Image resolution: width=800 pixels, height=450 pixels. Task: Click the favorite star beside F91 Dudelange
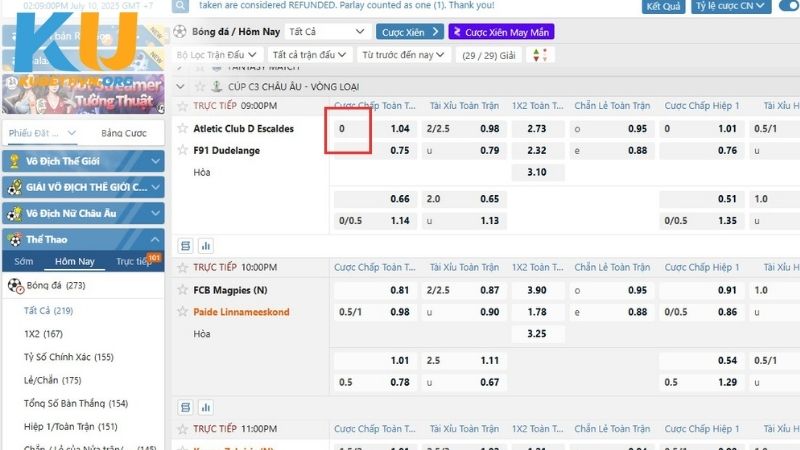[x=182, y=150]
